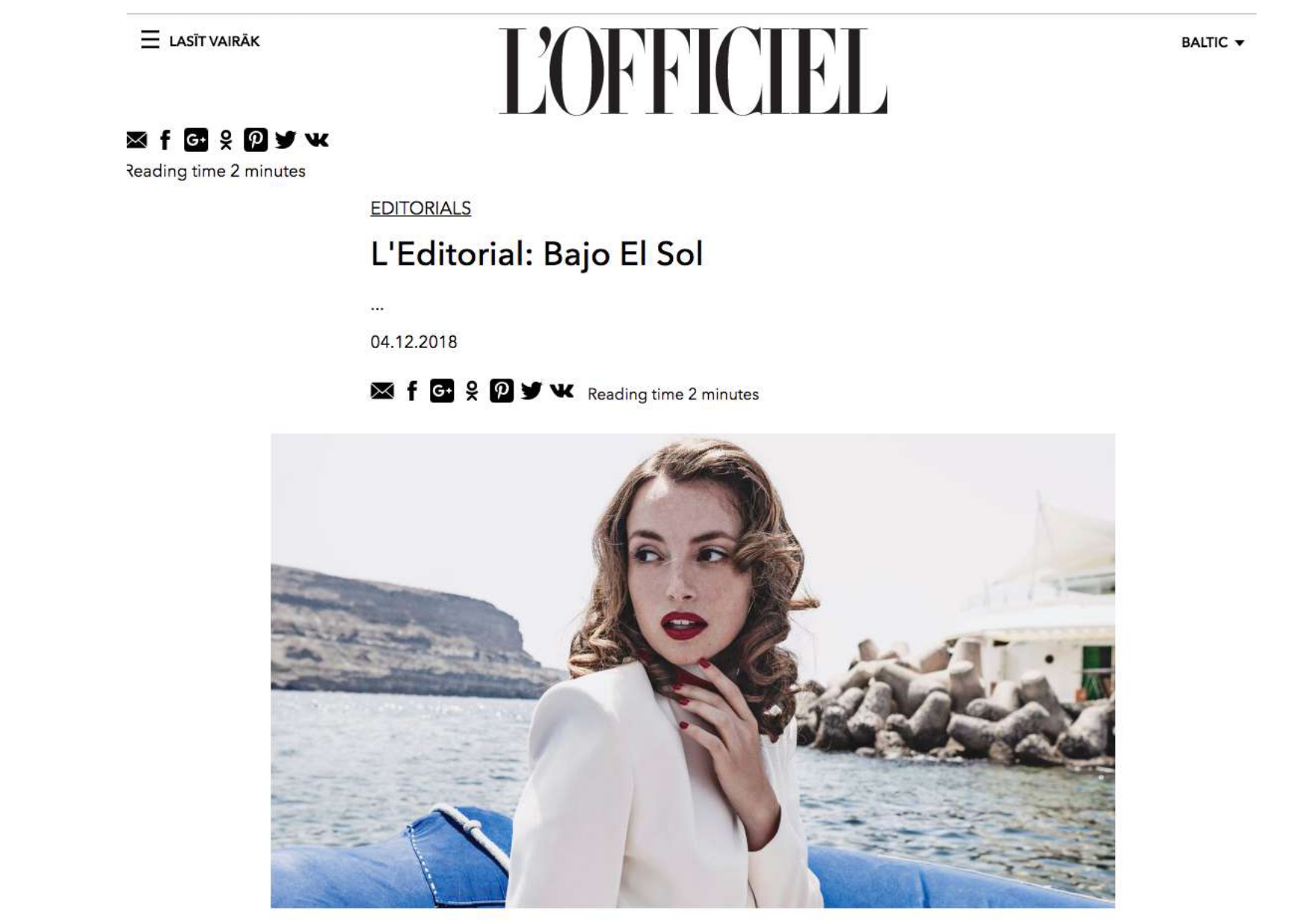Screen dimensions: 1308x924
Task: Open the EDITORIALS category link
Action: (x=420, y=208)
